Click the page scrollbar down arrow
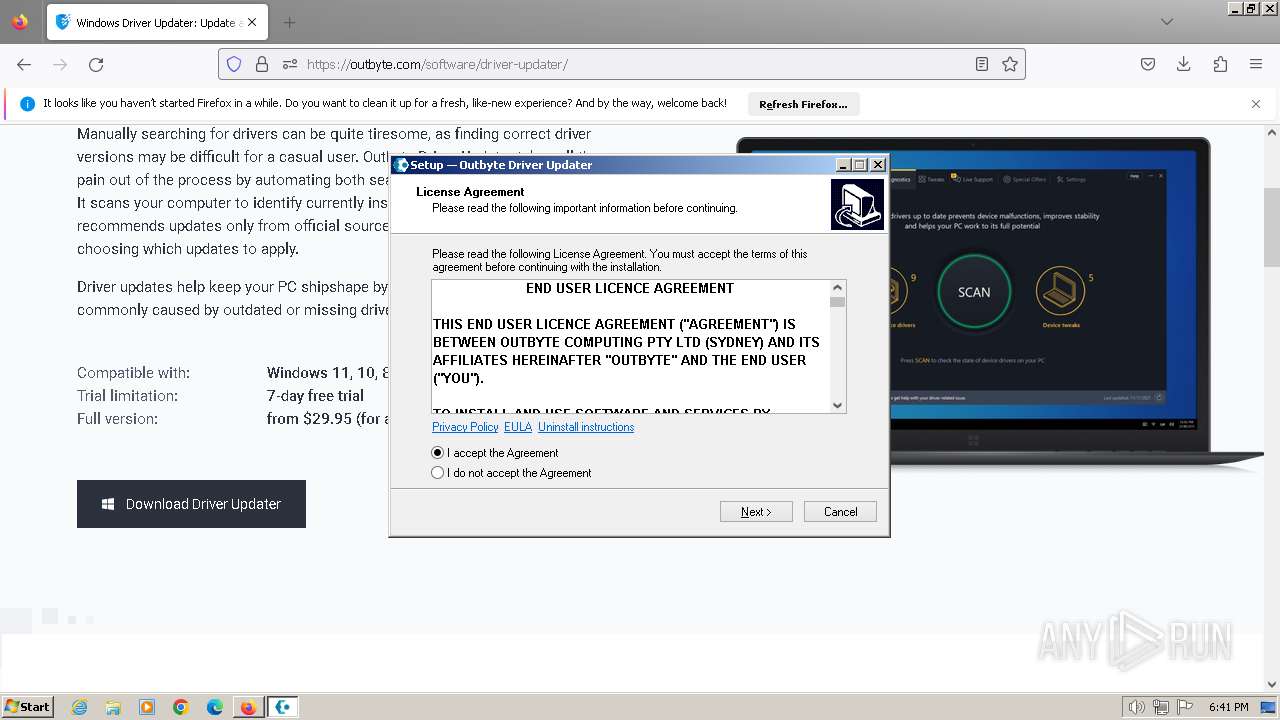 [x=1272, y=684]
